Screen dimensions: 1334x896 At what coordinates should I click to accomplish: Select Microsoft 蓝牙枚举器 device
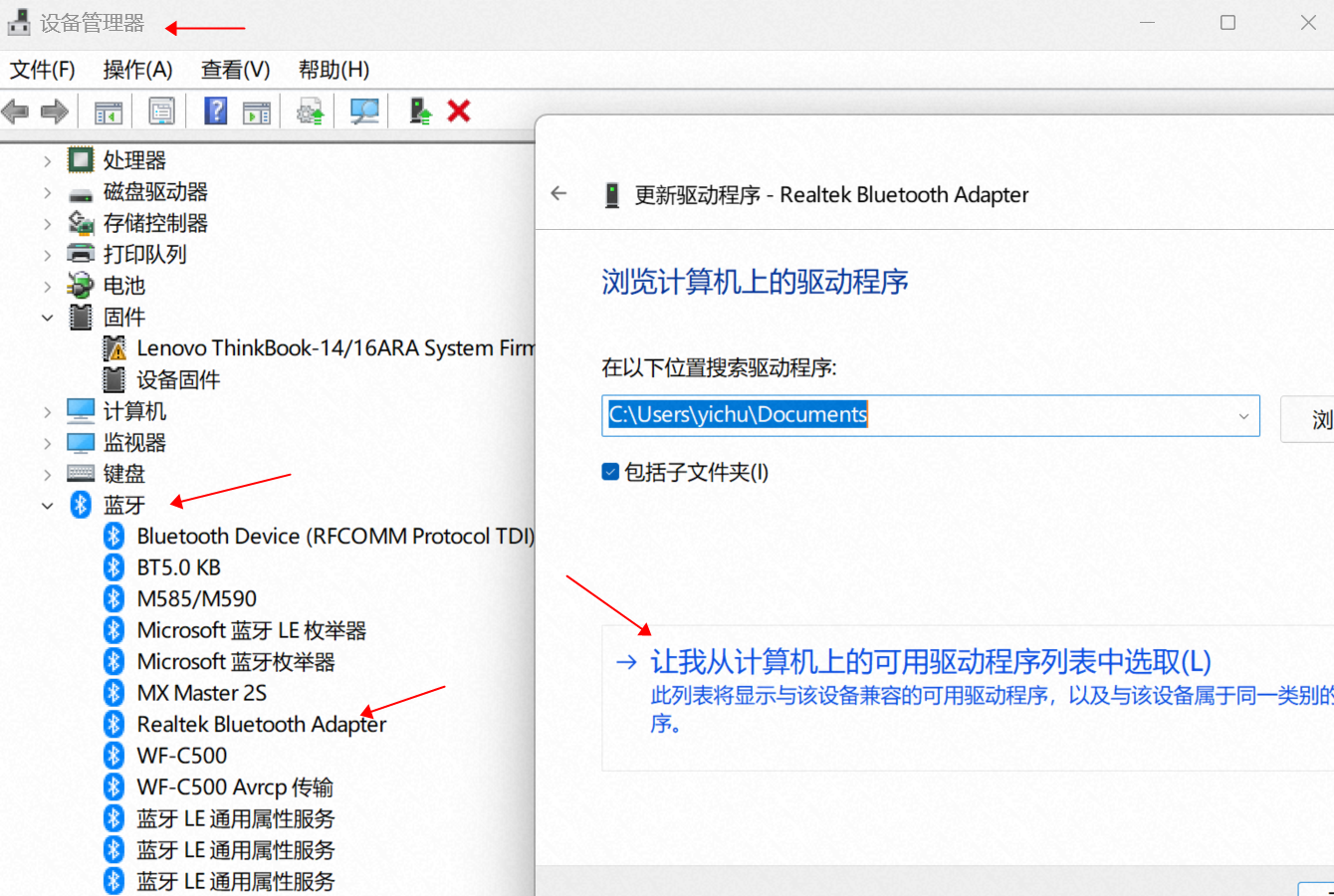click(236, 661)
